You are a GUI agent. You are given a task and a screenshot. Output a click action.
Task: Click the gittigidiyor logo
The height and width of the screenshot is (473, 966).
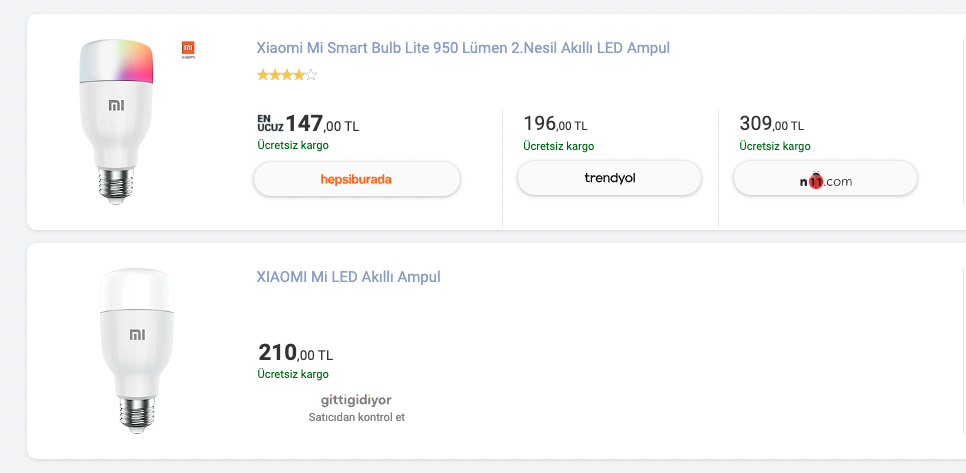tap(356, 400)
